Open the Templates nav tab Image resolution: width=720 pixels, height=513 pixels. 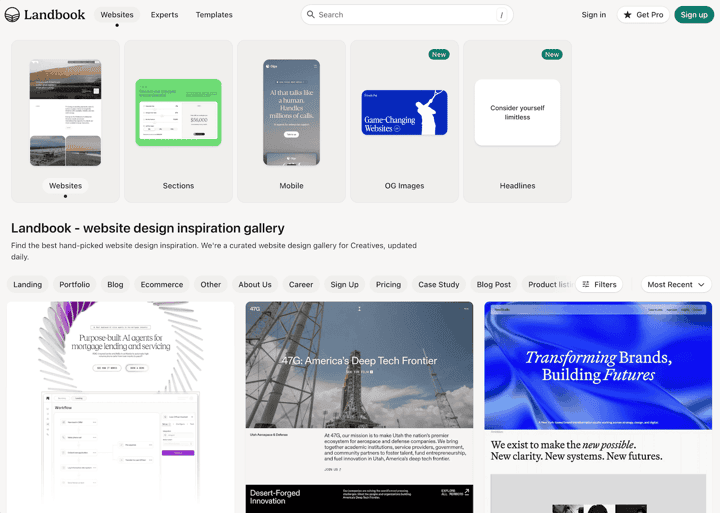coord(214,15)
